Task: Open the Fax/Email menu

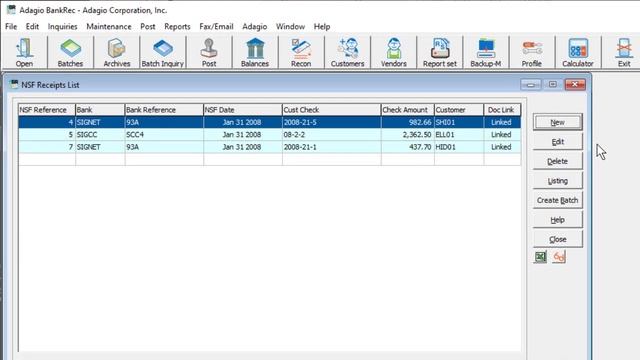Action: tap(216, 27)
